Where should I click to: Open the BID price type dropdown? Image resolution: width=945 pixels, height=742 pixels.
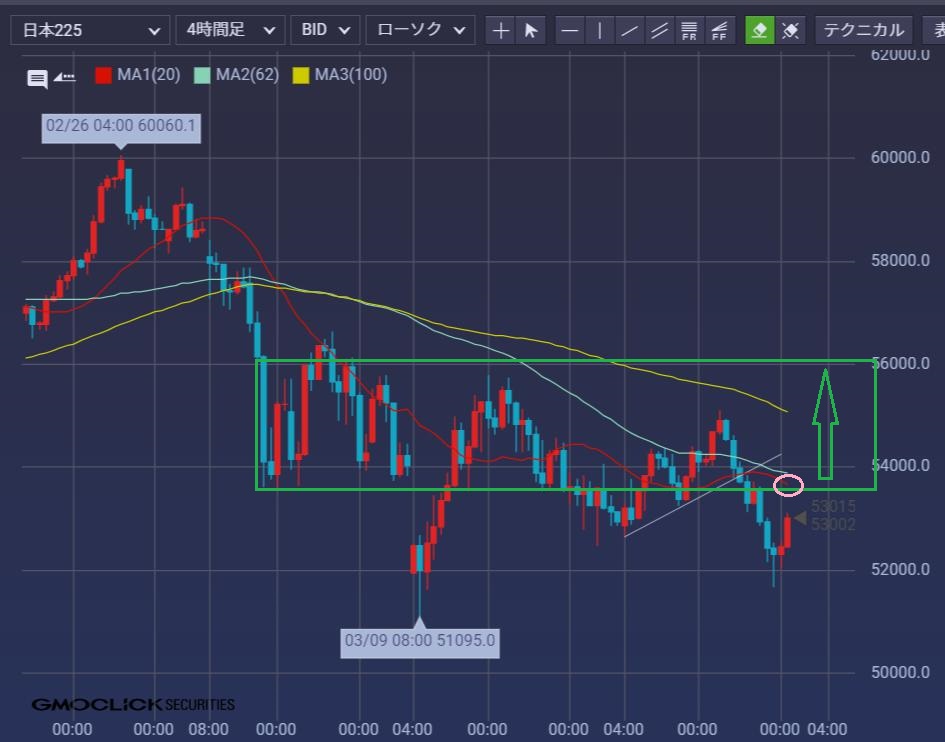(x=325, y=30)
